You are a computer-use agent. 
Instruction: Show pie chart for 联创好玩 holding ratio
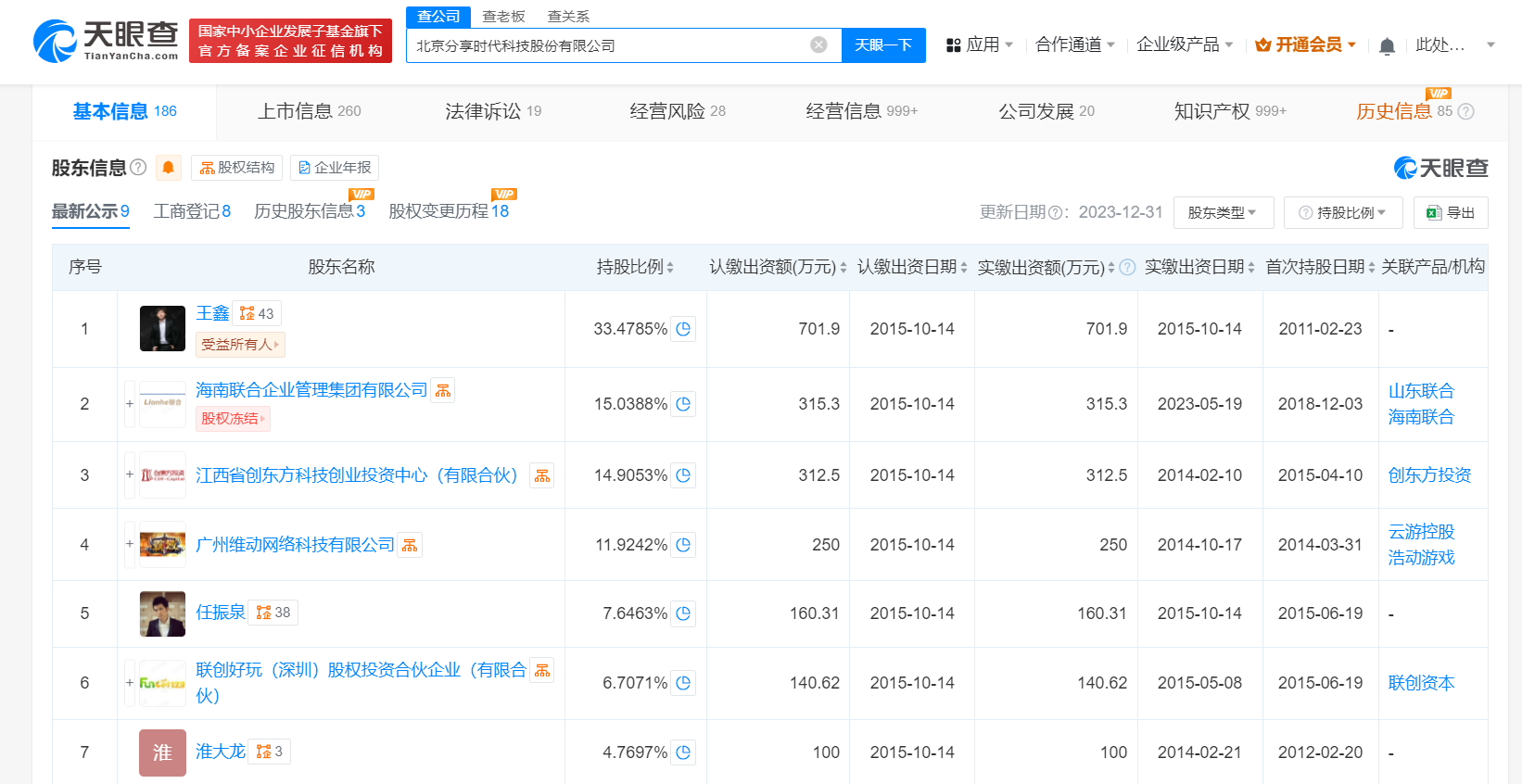point(683,683)
